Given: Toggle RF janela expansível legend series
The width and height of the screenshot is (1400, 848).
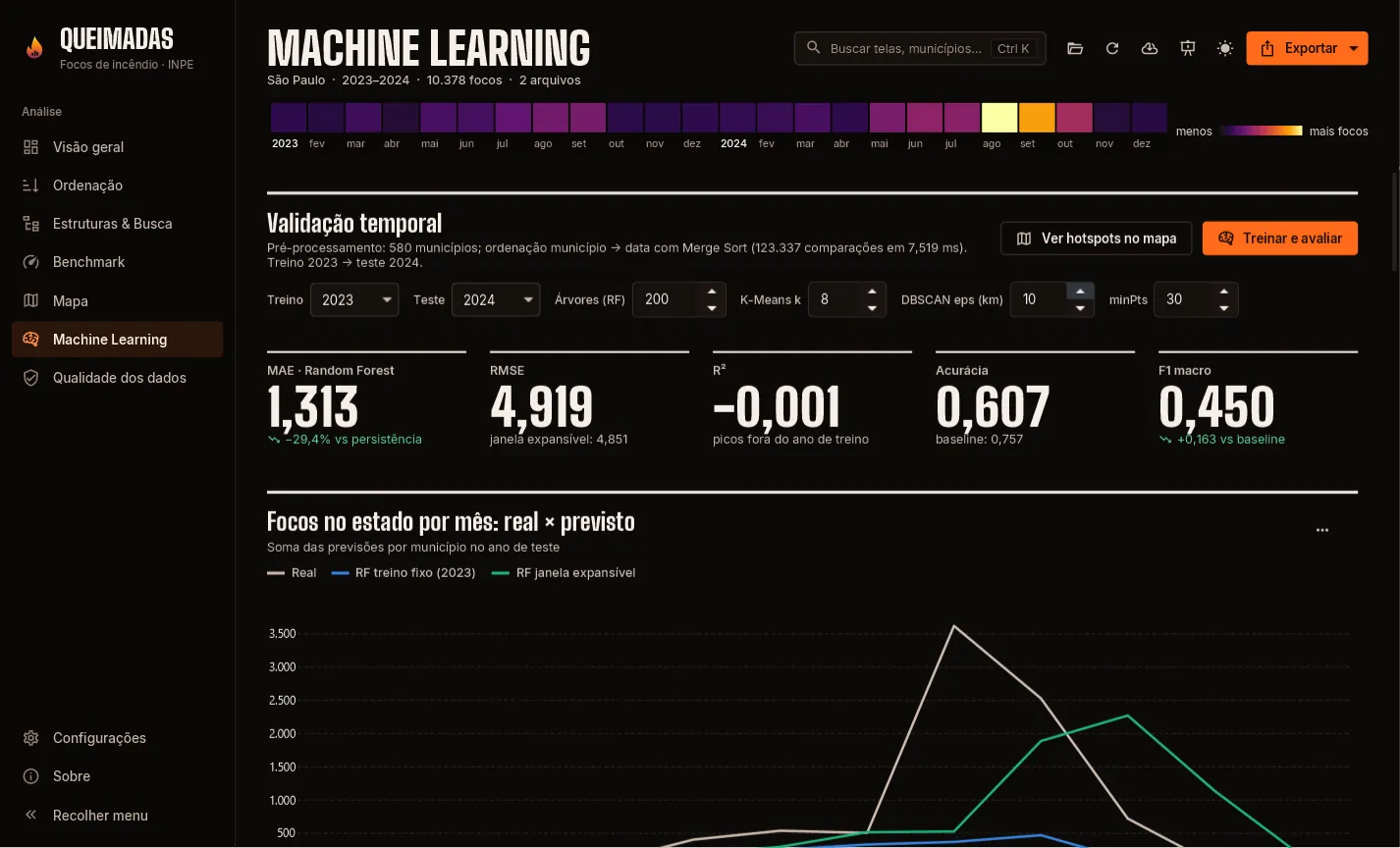Looking at the screenshot, I should coord(564,573).
